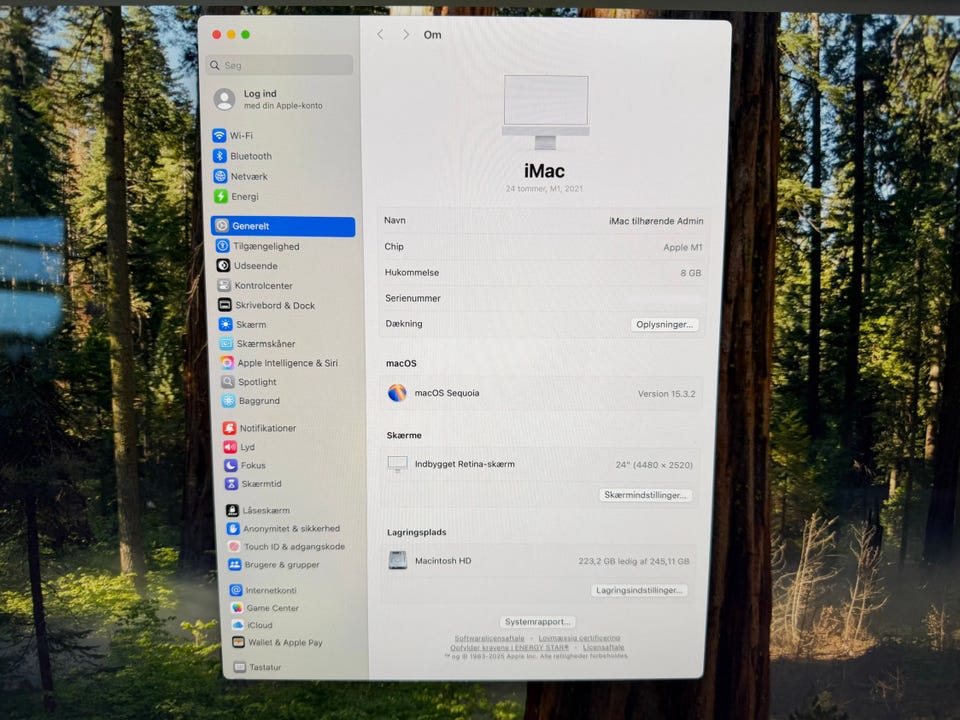Click Indbygget Retina-skærm display icon
The height and width of the screenshot is (720, 960).
click(x=397, y=463)
